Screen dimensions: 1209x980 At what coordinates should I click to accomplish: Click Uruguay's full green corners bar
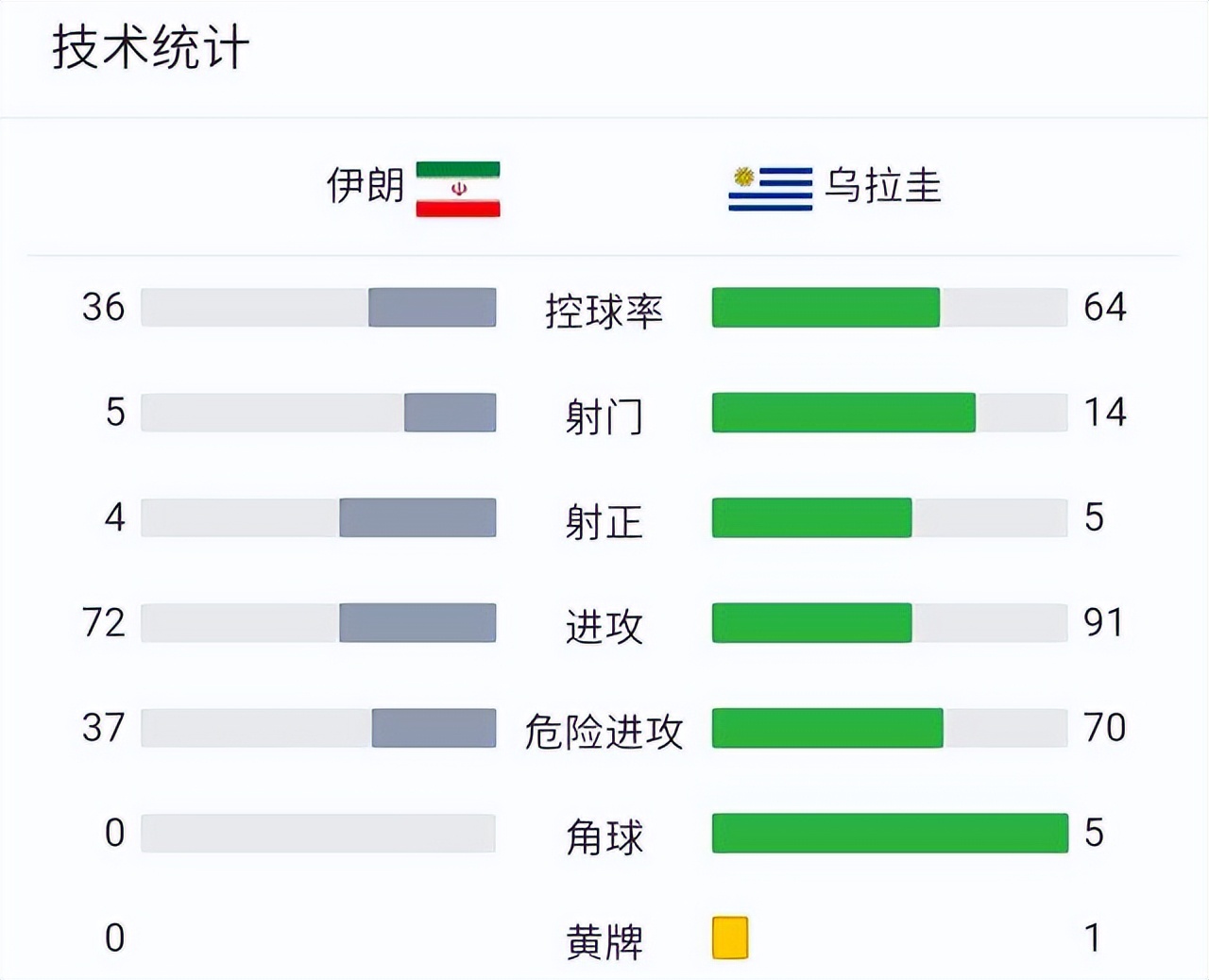[890, 833]
